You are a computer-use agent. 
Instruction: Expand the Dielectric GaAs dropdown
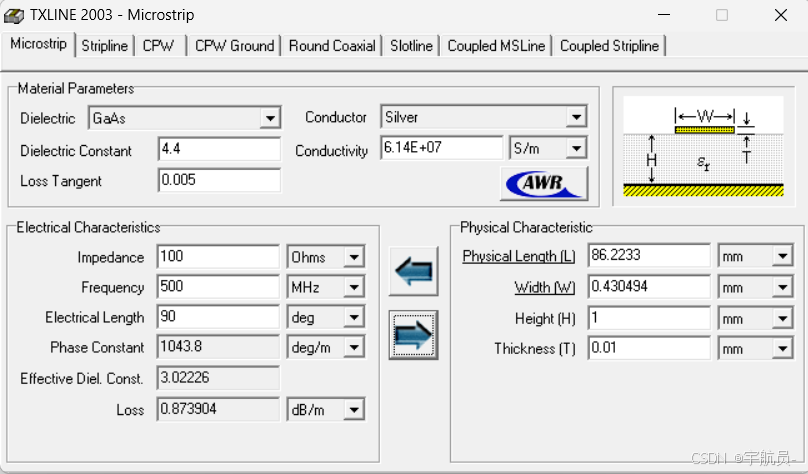pyautogui.click(x=270, y=118)
